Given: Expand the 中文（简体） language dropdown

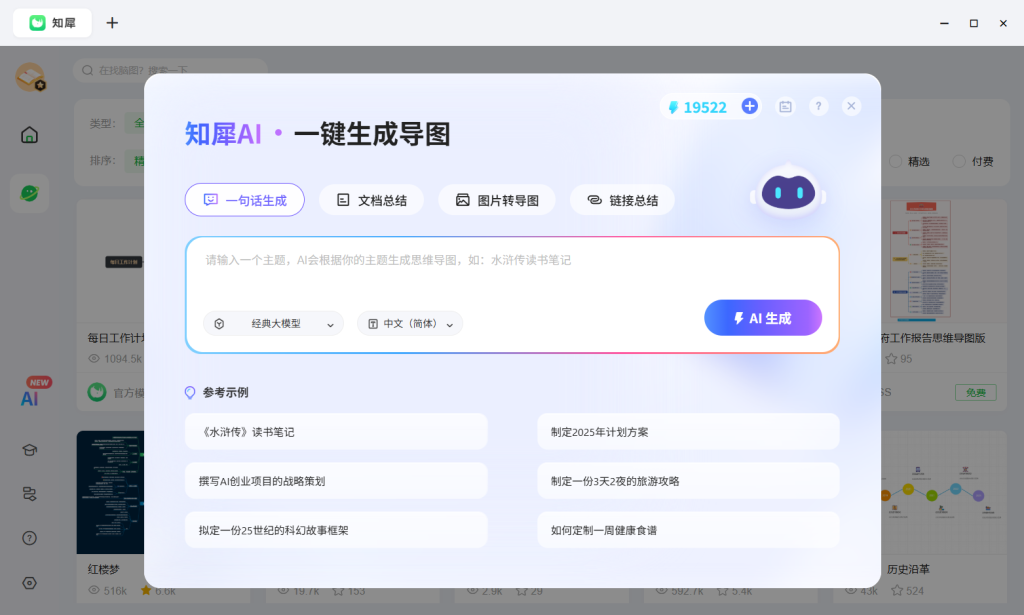Looking at the screenshot, I should point(410,324).
